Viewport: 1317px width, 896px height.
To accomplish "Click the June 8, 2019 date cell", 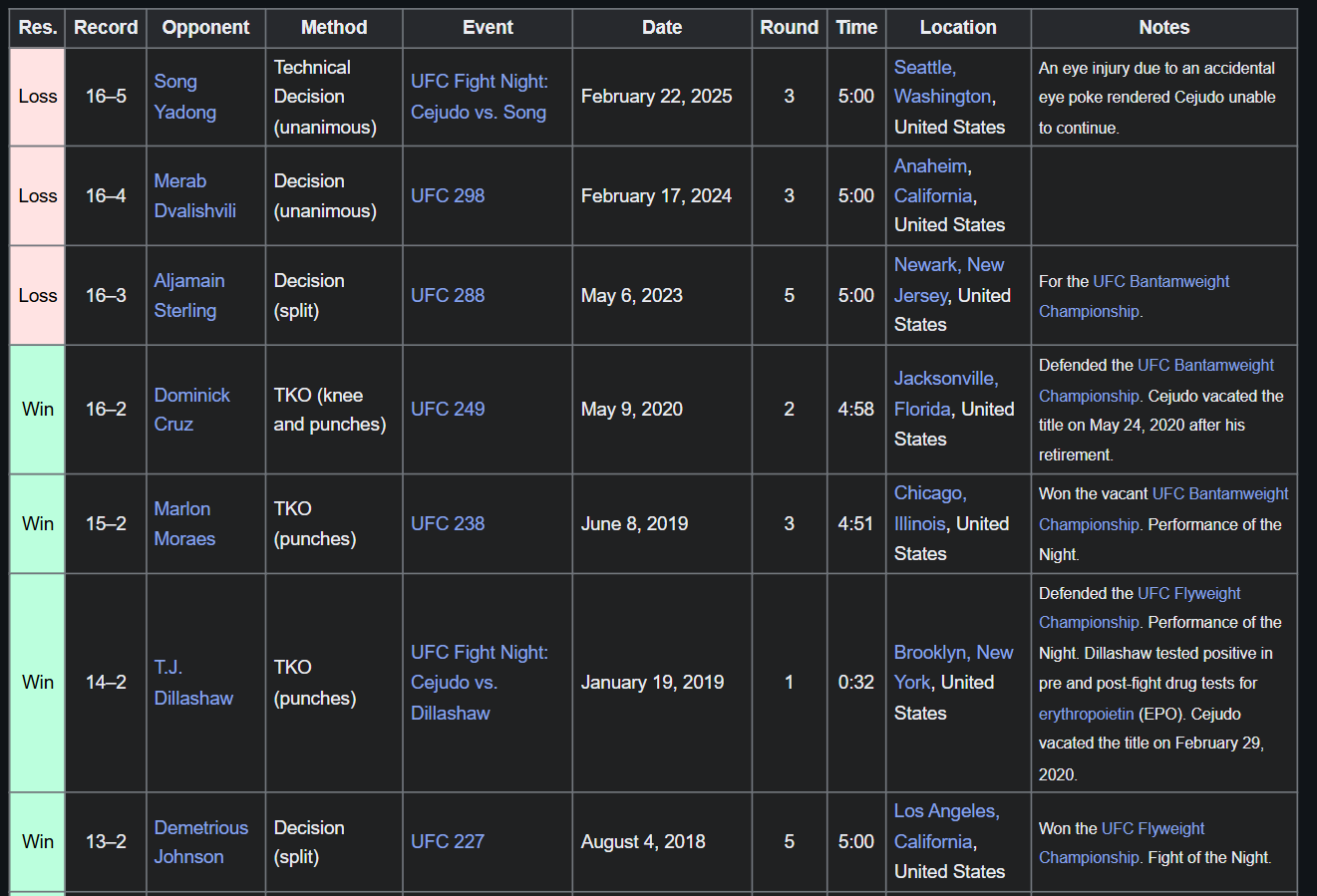I will (x=662, y=523).
